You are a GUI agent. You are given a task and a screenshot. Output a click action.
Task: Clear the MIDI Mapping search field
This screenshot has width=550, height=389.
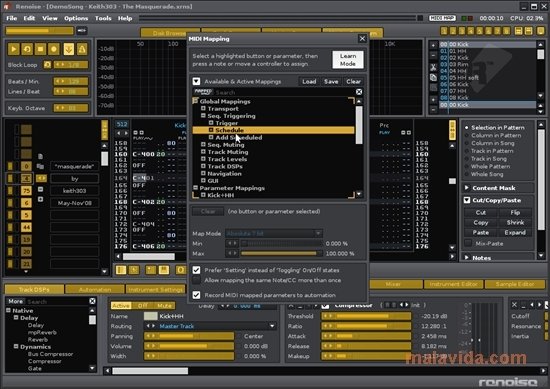[x=359, y=92]
